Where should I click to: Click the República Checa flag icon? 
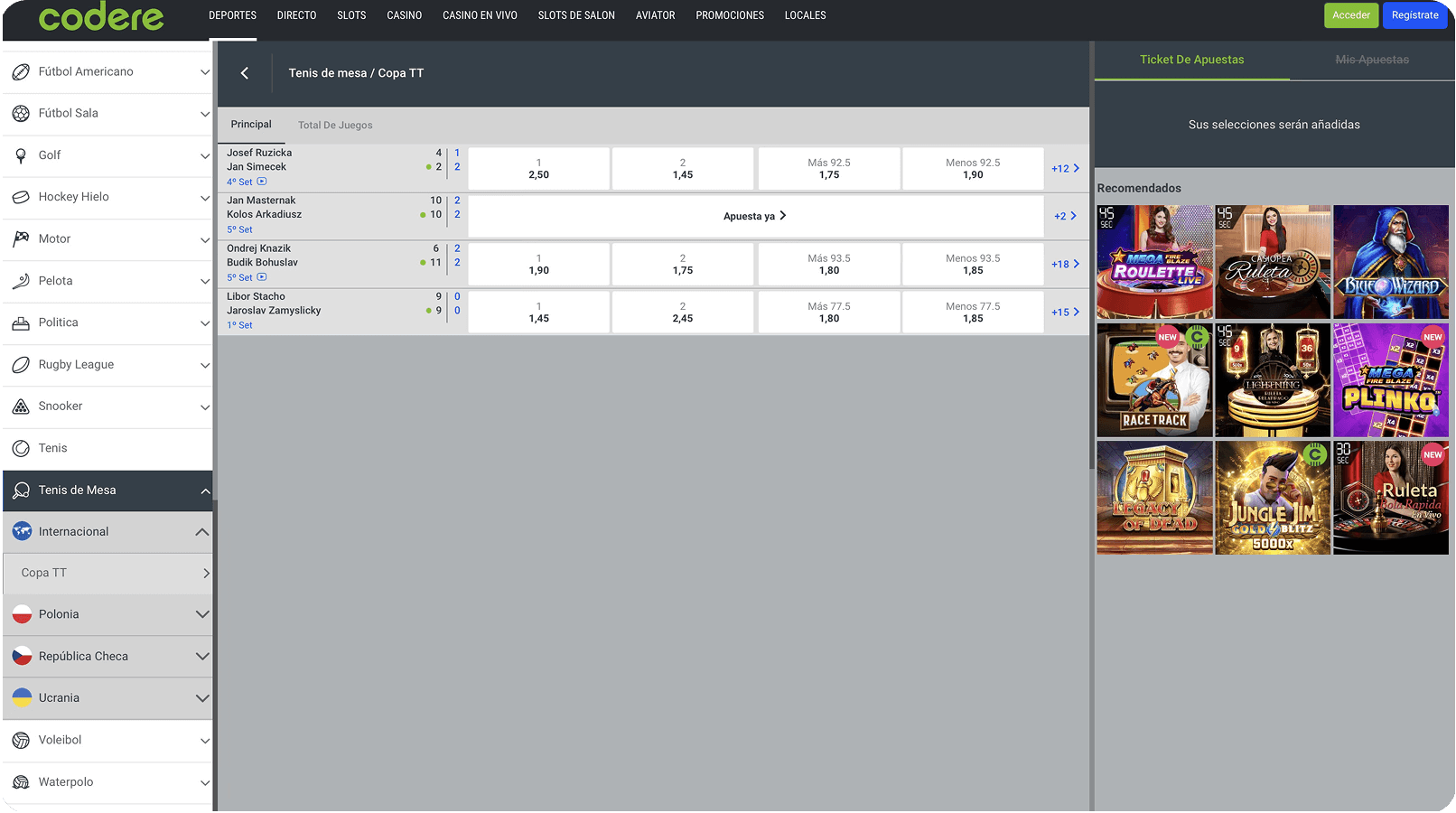pos(23,657)
